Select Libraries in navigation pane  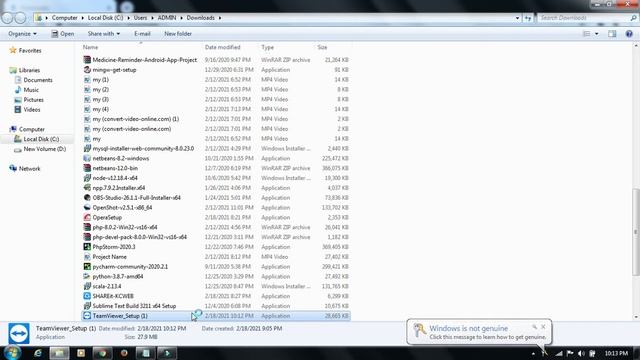point(29,70)
